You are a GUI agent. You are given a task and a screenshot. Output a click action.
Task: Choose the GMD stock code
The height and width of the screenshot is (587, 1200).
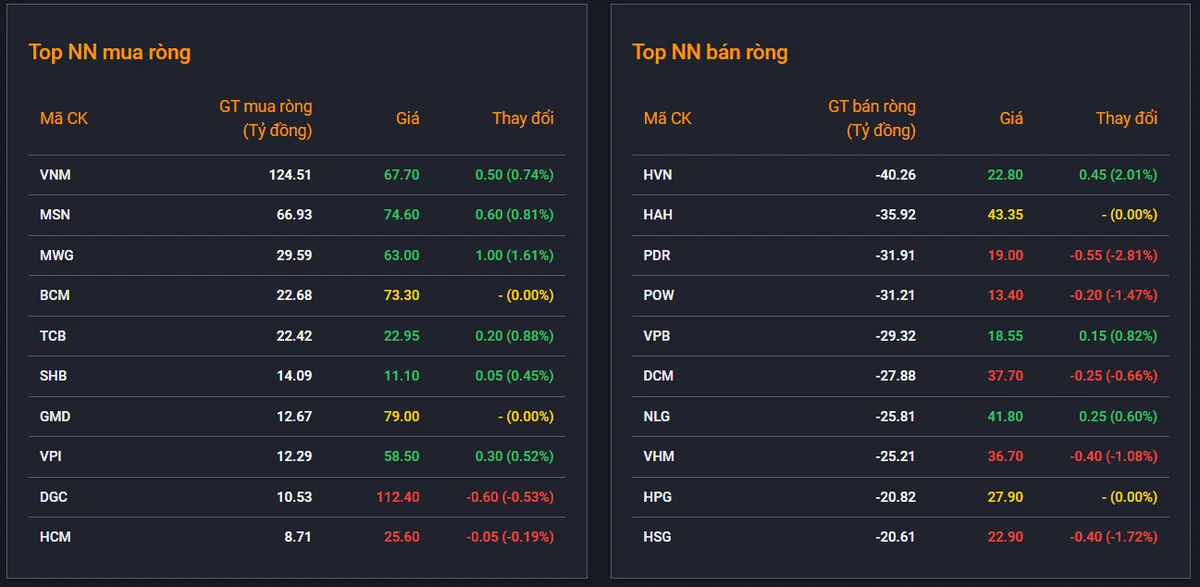pos(55,416)
